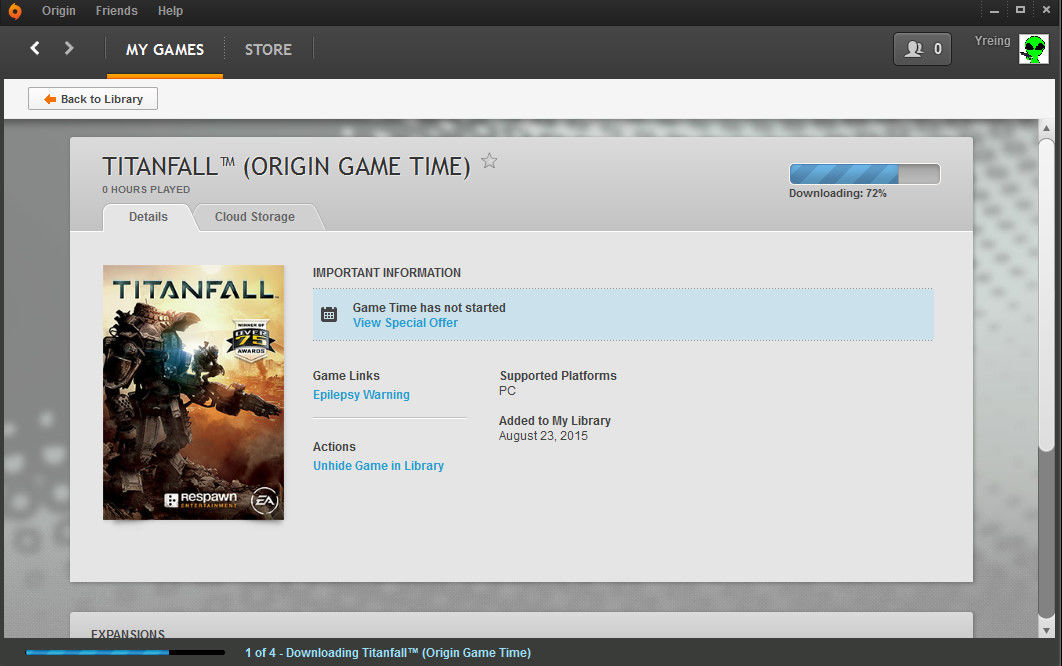Switch to the Store tab
The height and width of the screenshot is (666, 1062).
268,50
